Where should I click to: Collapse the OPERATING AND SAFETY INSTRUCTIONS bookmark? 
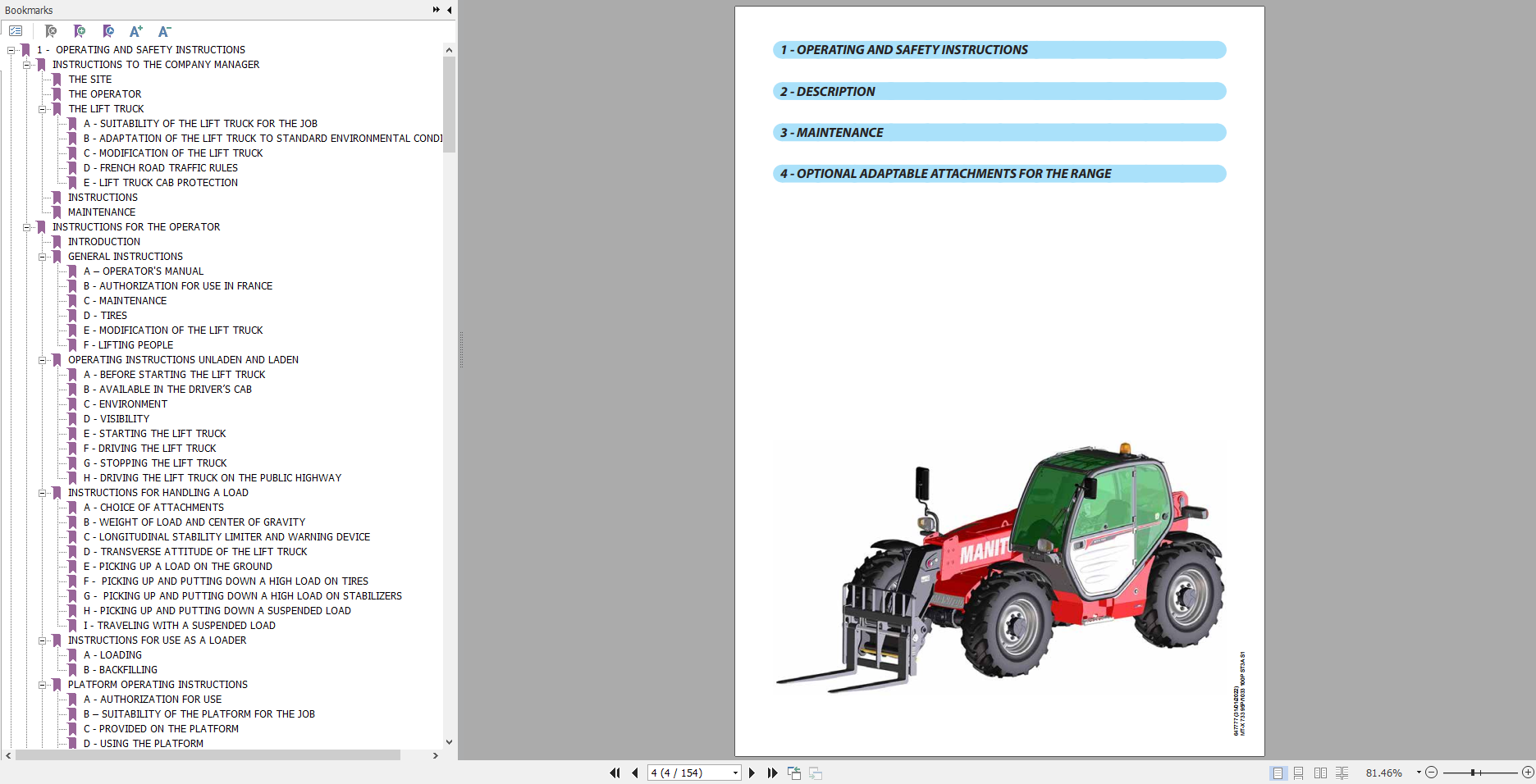click(11, 49)
